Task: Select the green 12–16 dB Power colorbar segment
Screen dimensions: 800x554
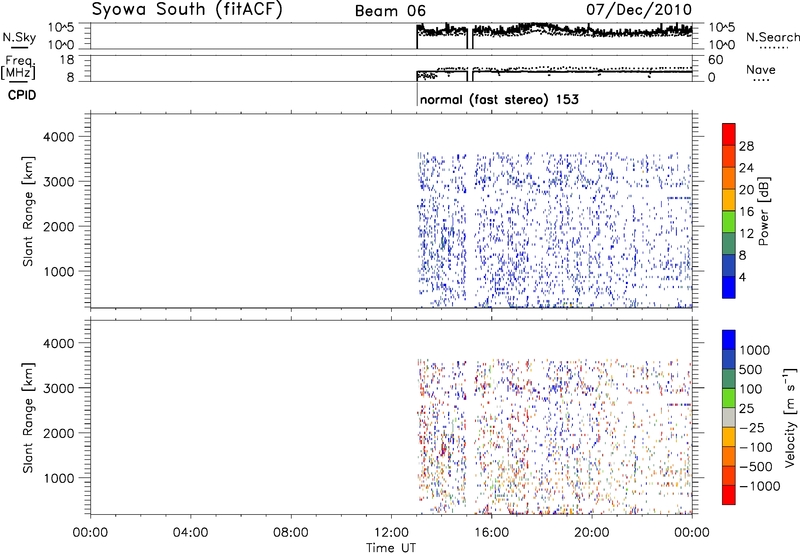Action: [x=729, y=222]
